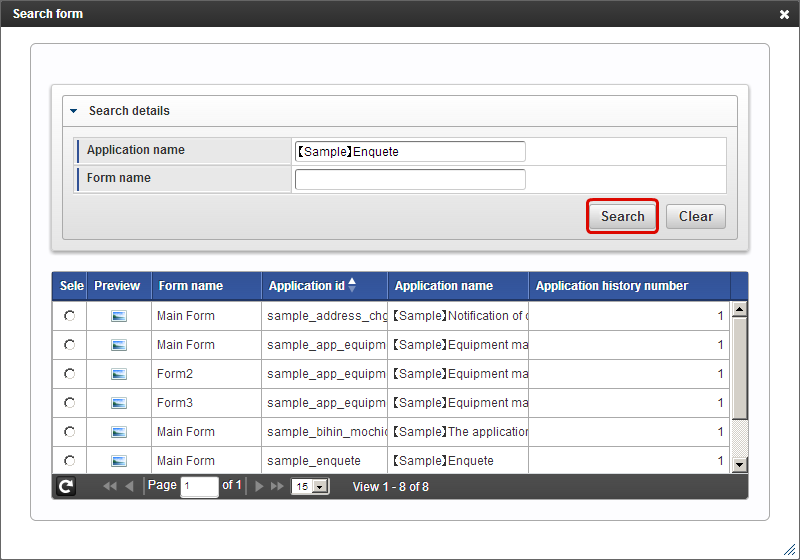Click preview icon in Form2 row
This screenshot has width=800, height=560.
[x=119, y=374]
